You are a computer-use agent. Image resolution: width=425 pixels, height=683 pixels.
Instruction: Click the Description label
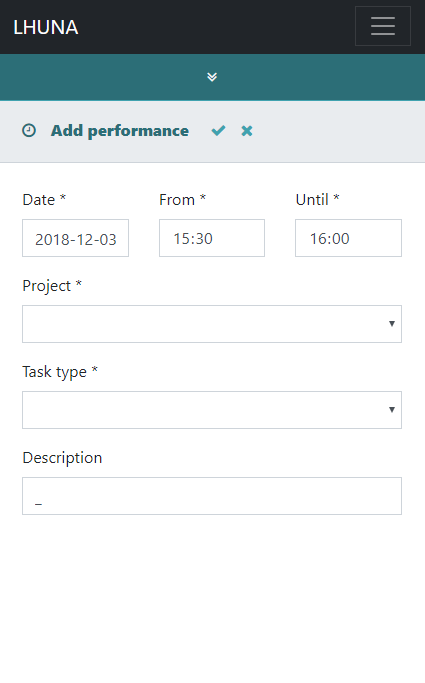pos(62,458)
